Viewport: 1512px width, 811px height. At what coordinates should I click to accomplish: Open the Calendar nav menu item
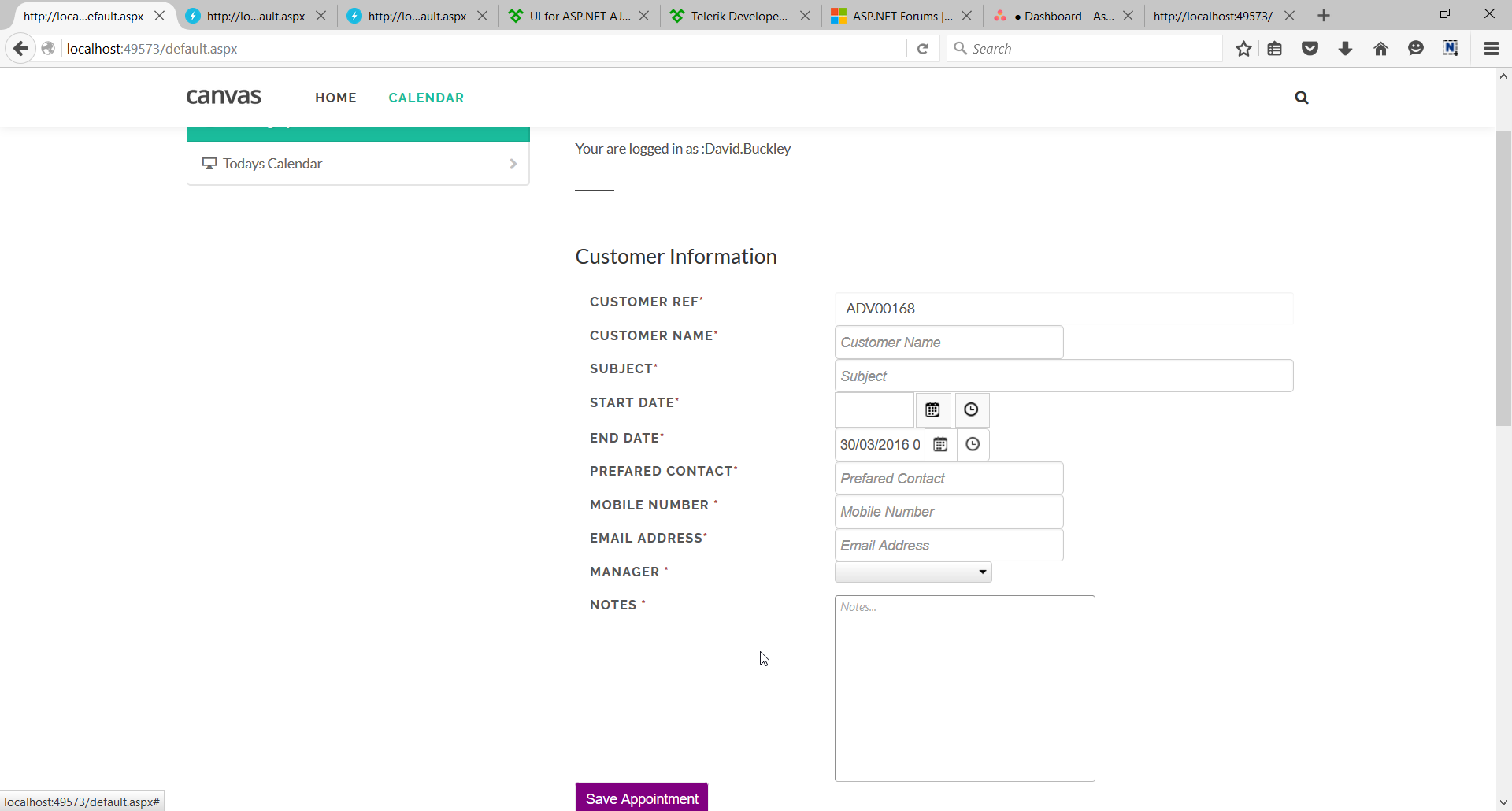[x=426, y=98]
